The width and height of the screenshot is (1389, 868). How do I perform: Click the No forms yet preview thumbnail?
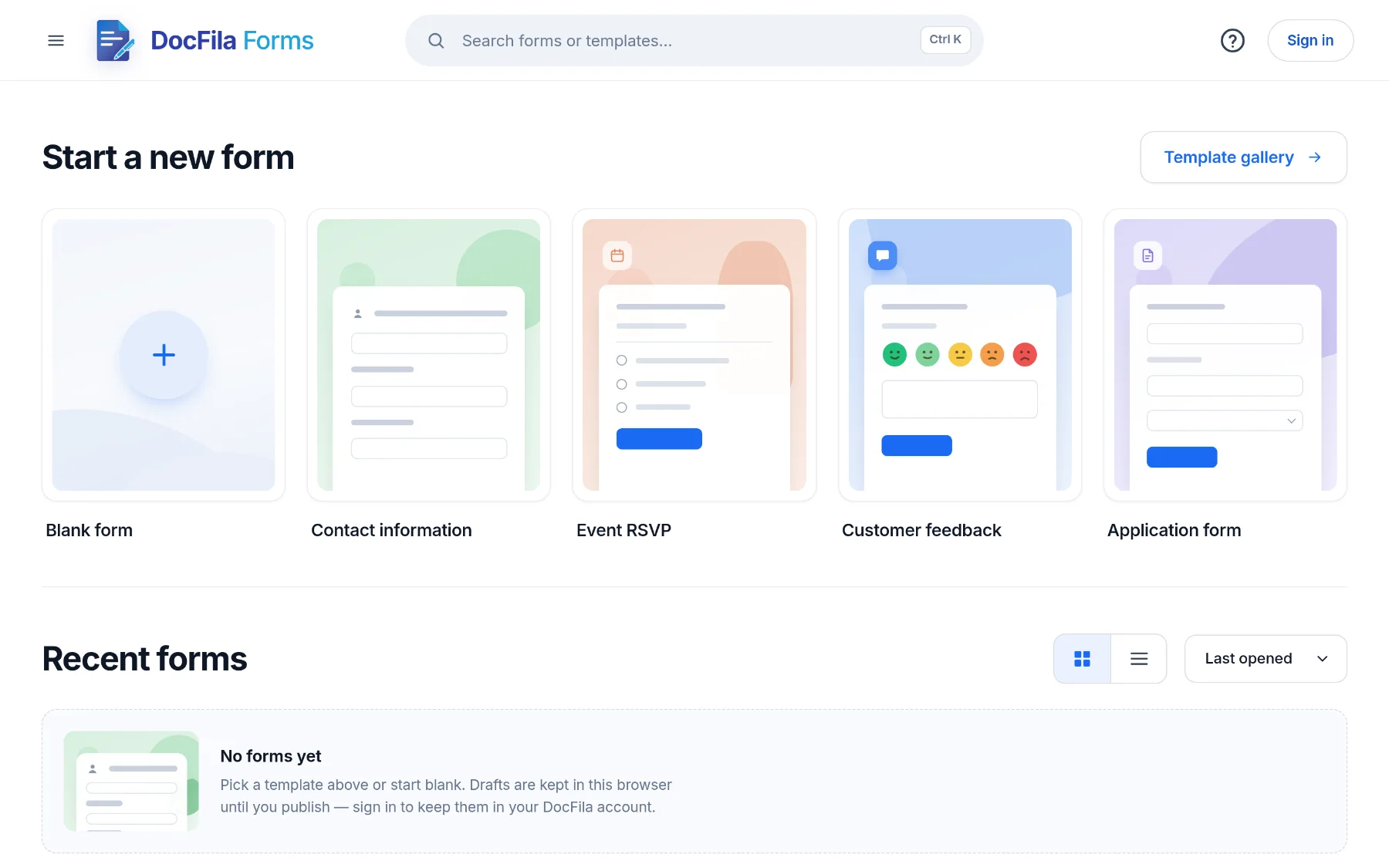click(x=131, y=781)
